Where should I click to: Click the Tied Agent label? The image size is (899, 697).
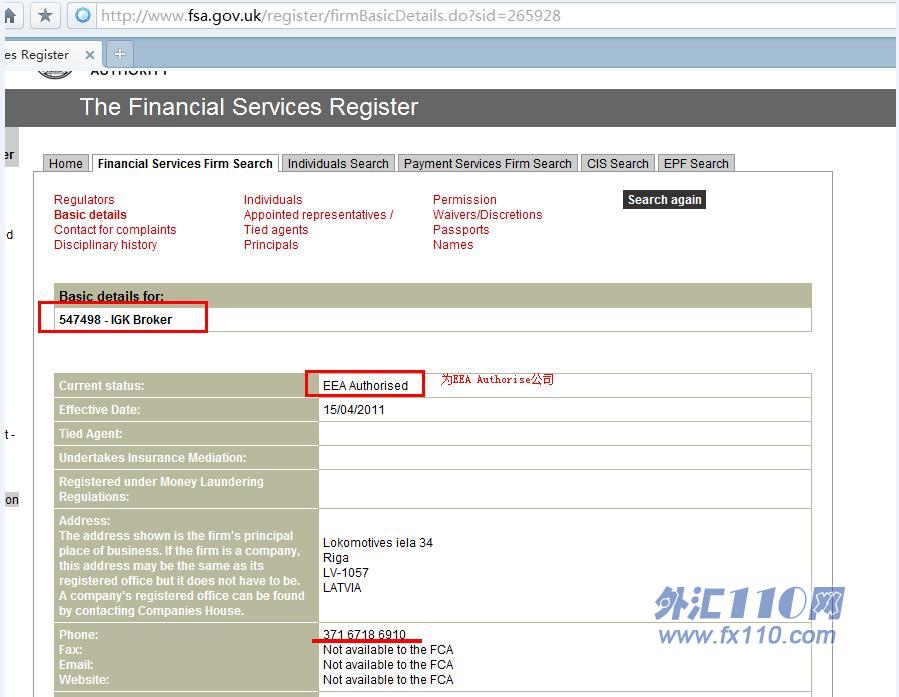click(91, 433)
